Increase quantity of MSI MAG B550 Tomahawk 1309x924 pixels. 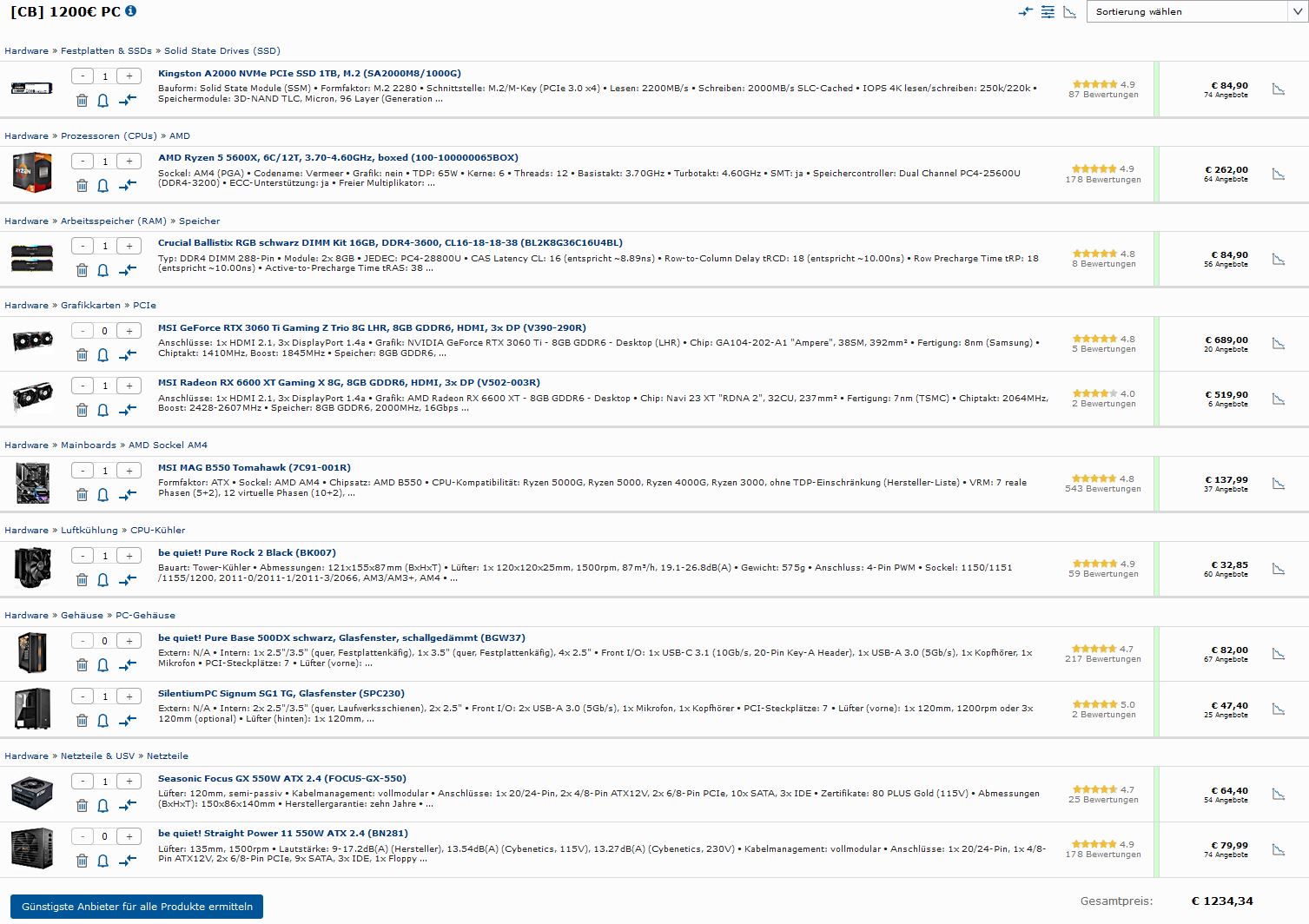129,471
